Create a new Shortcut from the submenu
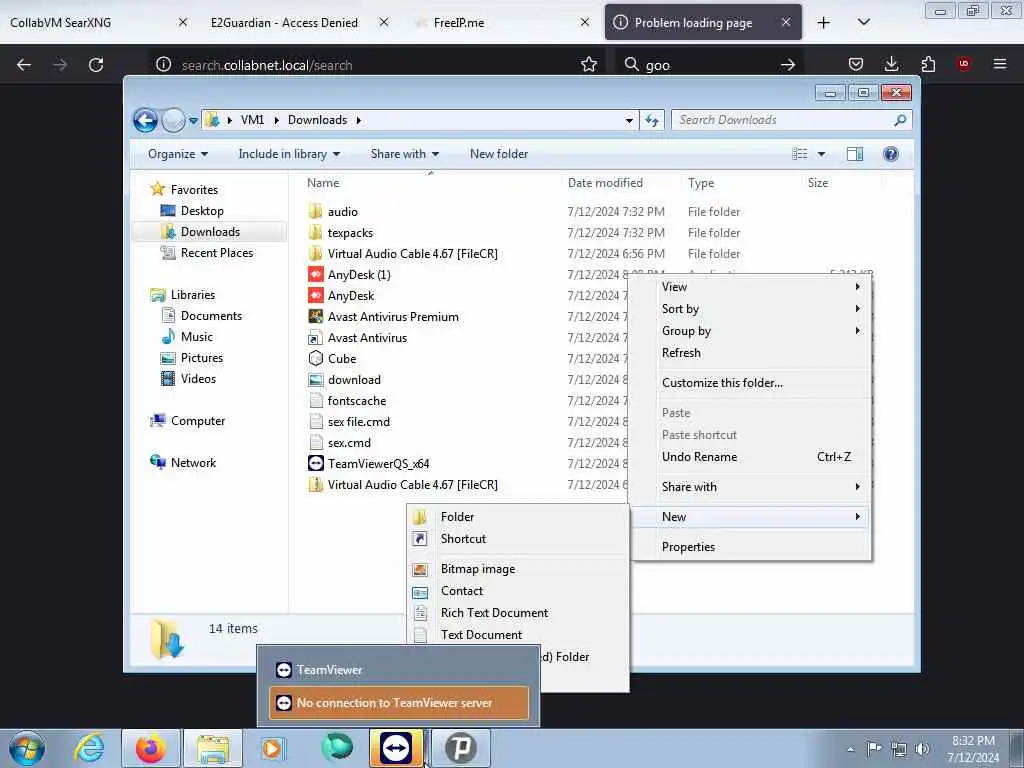 [x=517, y=539]
